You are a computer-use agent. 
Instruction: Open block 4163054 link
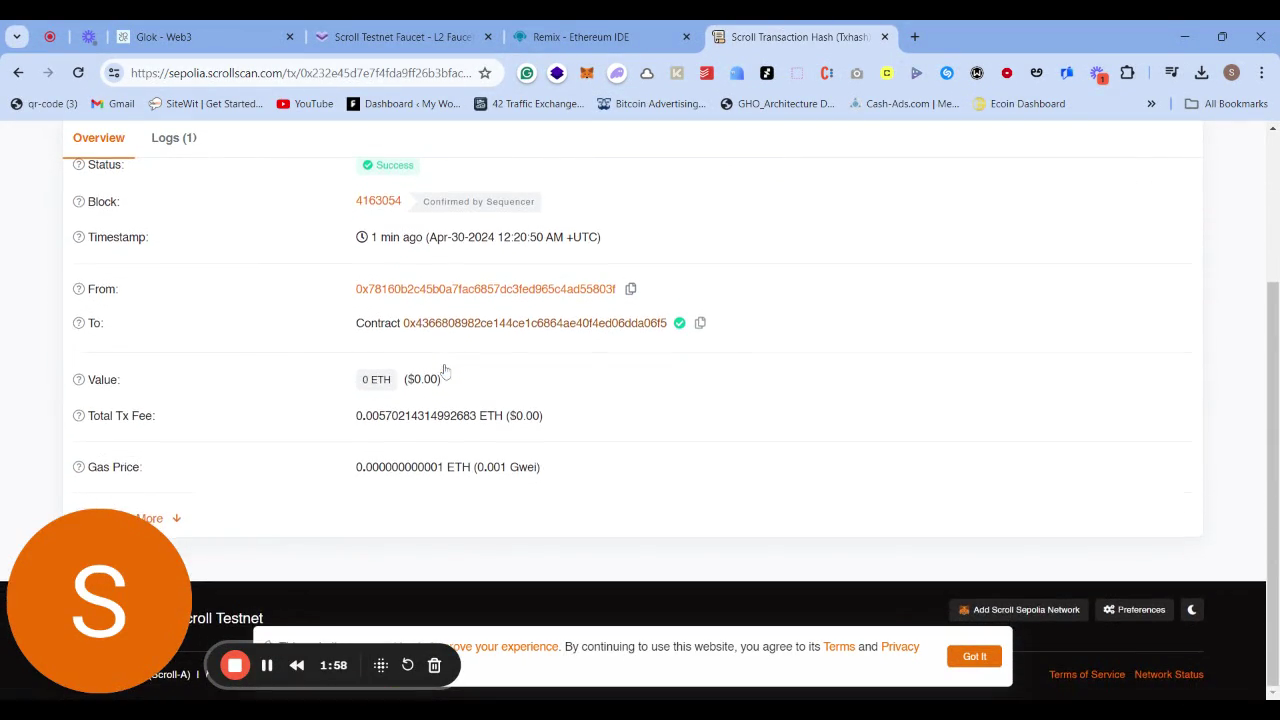pyautogui.click(x=378, y=201)
